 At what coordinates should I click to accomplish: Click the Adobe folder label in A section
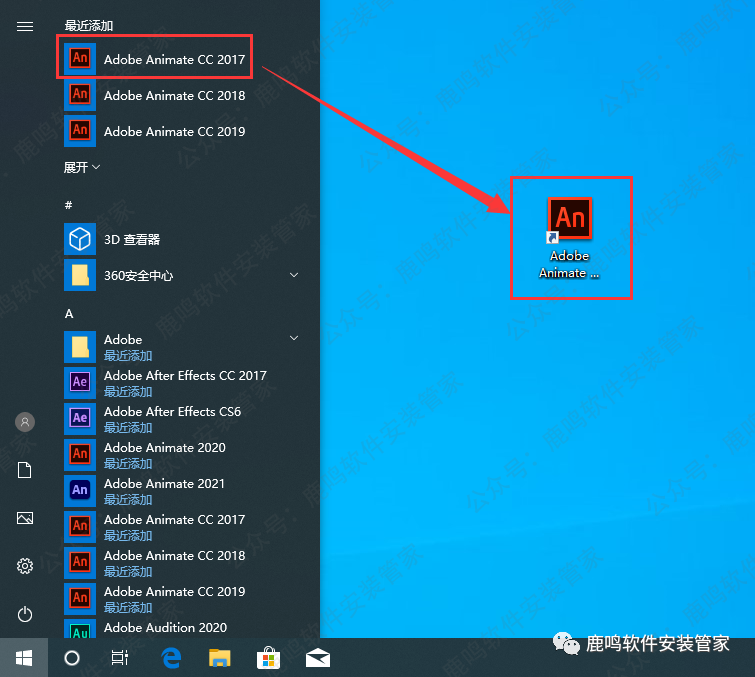(x=123, y=339)
